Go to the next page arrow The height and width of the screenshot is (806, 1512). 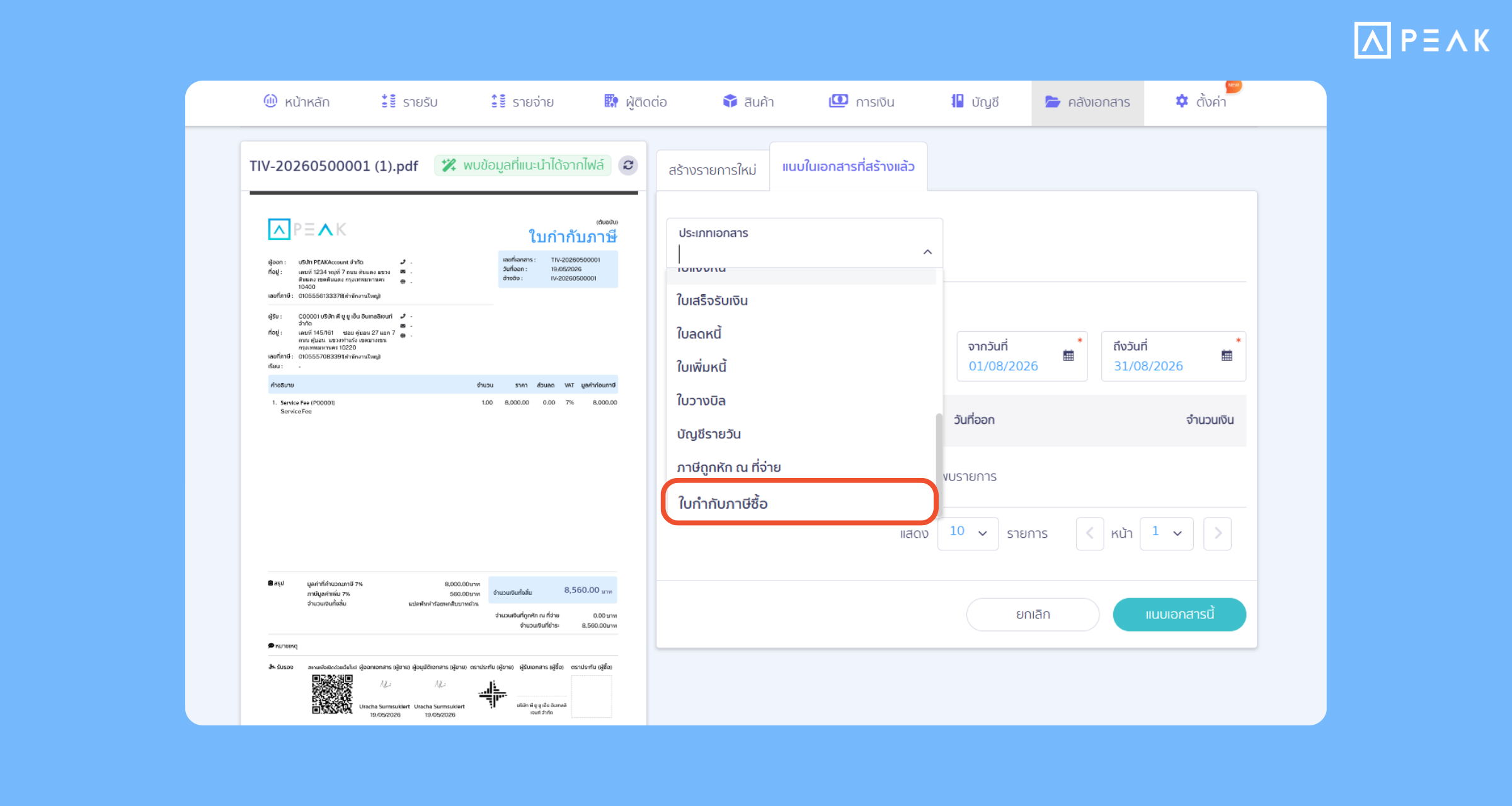tap(1217, 533)
